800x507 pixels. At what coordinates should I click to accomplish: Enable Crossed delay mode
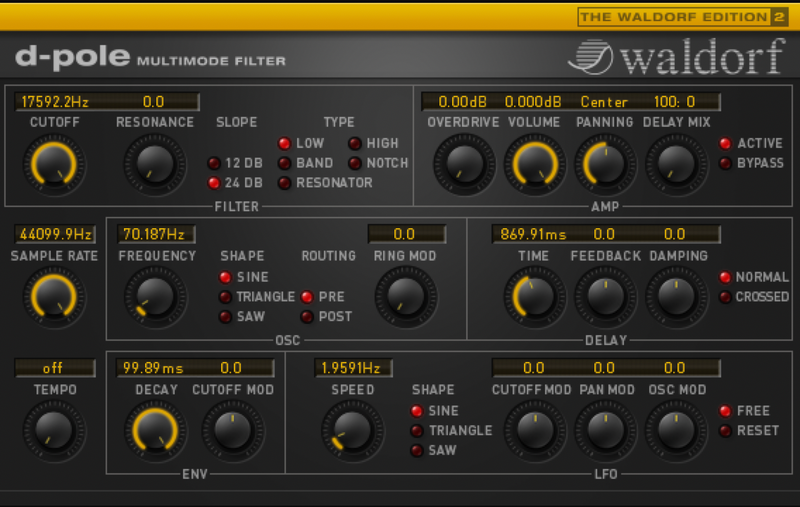click(x=726, y=297)
